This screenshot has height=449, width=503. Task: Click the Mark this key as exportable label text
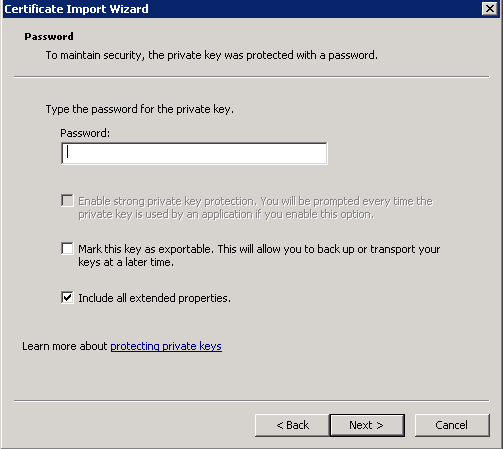coord(259,256)
